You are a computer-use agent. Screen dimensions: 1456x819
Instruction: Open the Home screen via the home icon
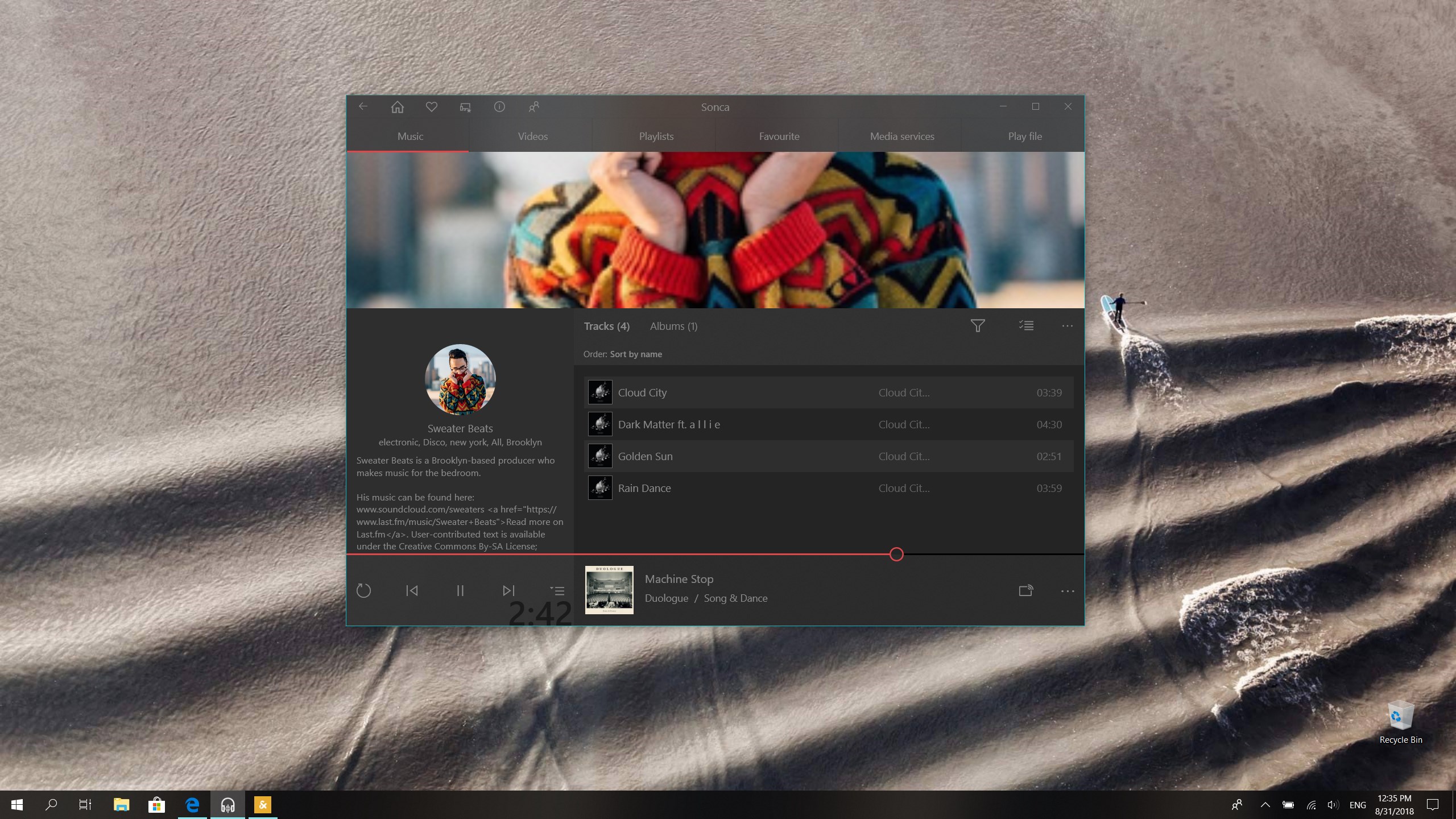pyautogui.click(x=396, y=106)
